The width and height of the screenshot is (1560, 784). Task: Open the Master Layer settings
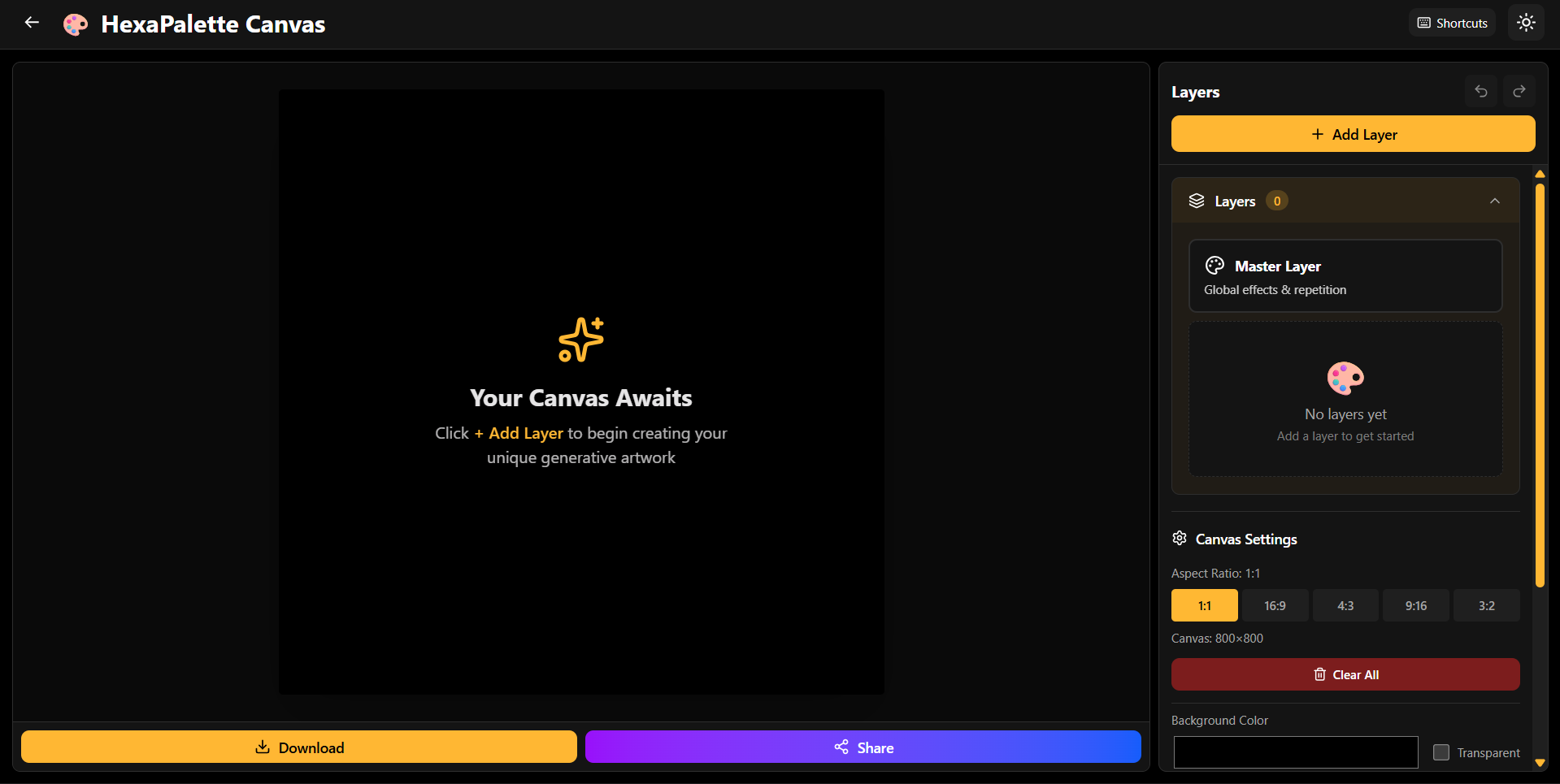pyautogui.click(x=1345, y=275)
